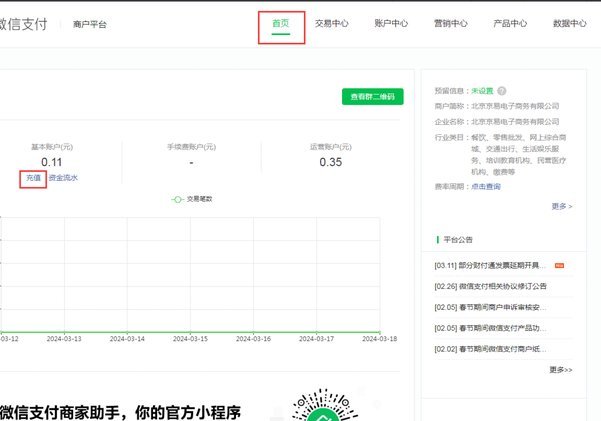Click the 2024-03-13 date label on the chart axis
Viewport: 601px width, 421px height.
coord(64,339)
